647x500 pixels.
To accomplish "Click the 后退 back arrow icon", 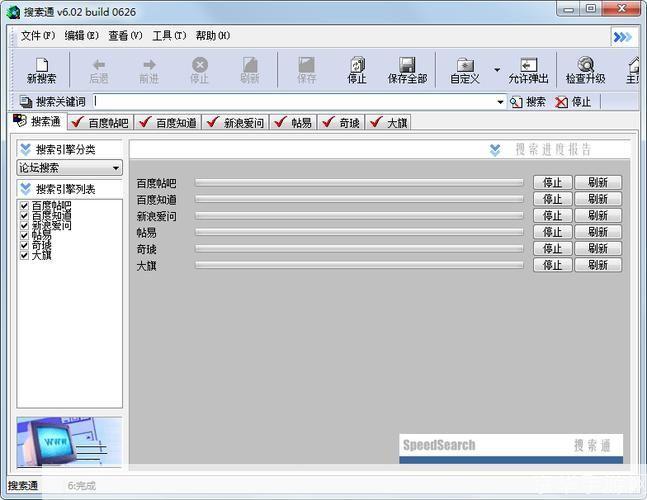I will pyautogui.click(x=99, y=65).
